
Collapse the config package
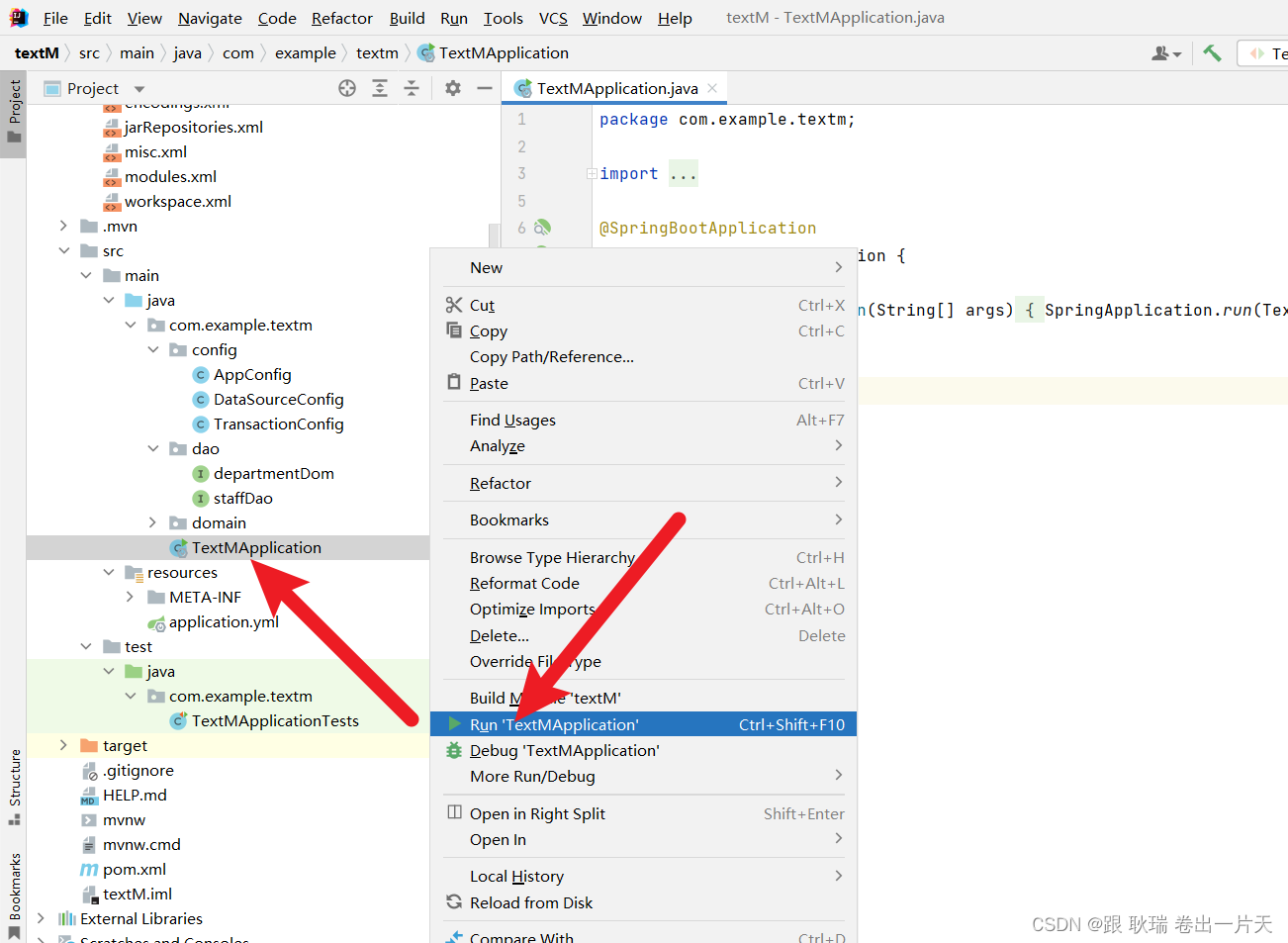153,349
